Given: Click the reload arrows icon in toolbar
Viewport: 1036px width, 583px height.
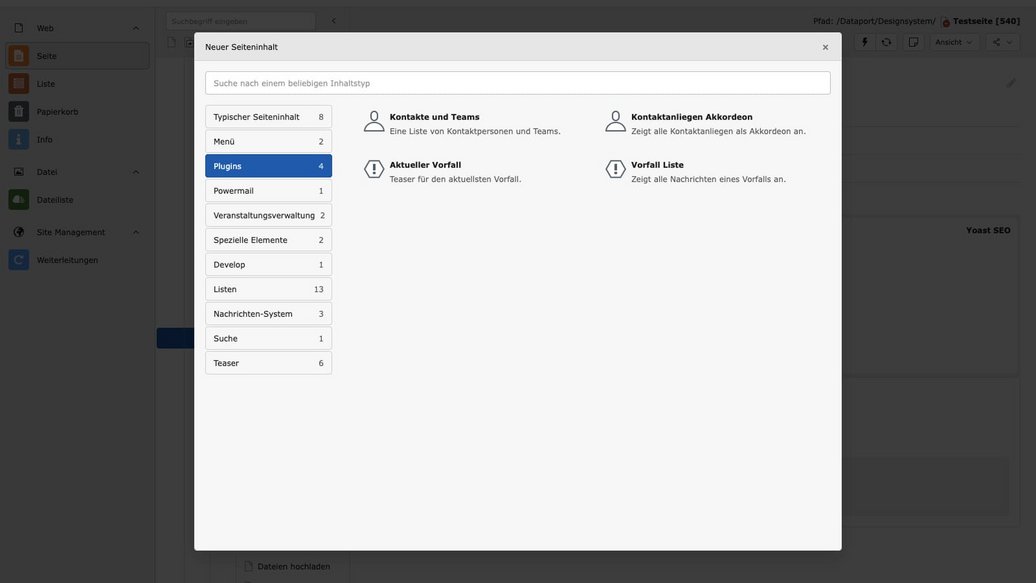Looking at the screenshot, I should (x=887, y=42).
